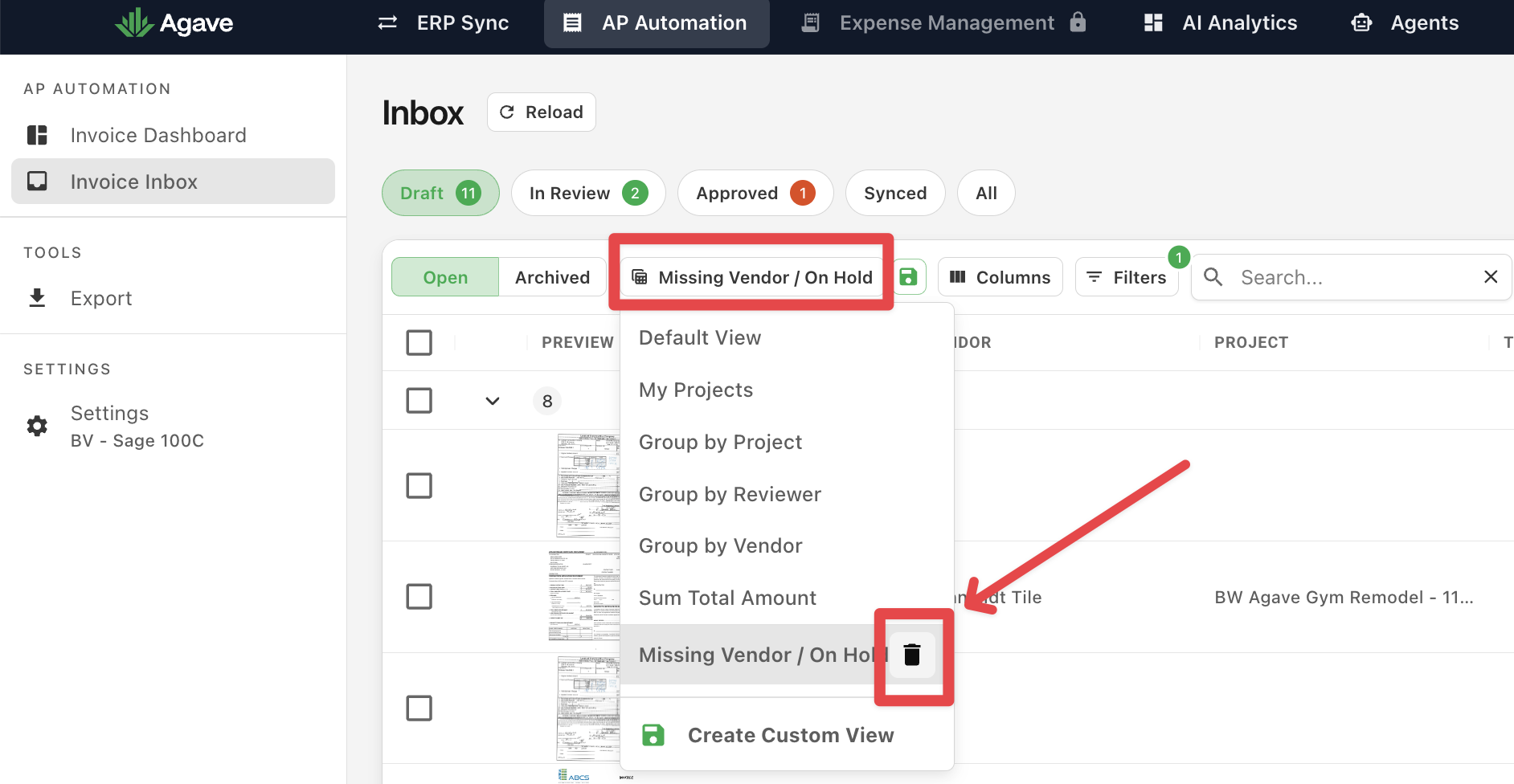Collapse the group with the chevron
1514x784 pixels.
tap(493, 401)
